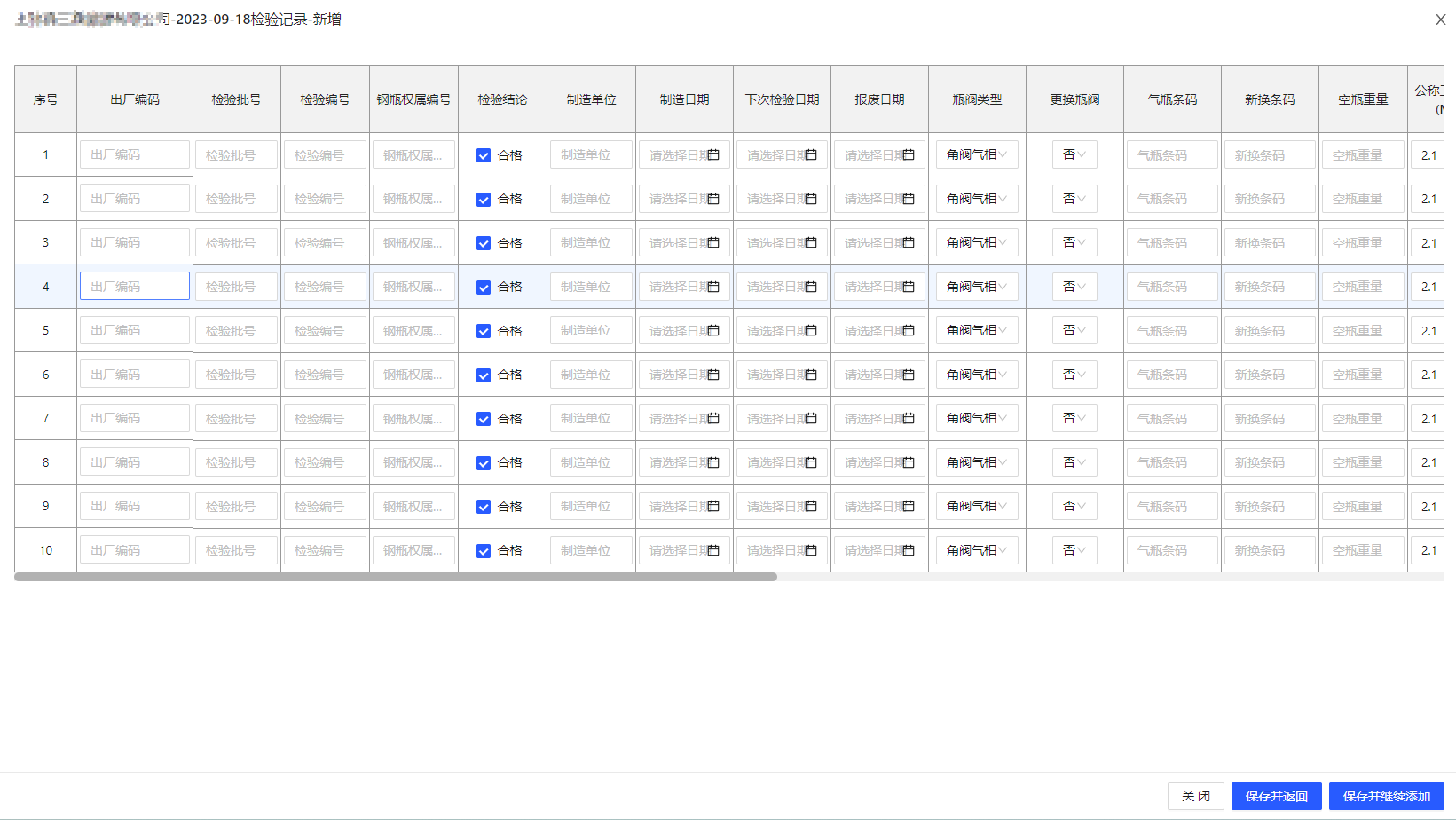Open calendar icon for 制造日期 in row 6
Viewport: 1456px width, 820px height.
click(713, 375)
